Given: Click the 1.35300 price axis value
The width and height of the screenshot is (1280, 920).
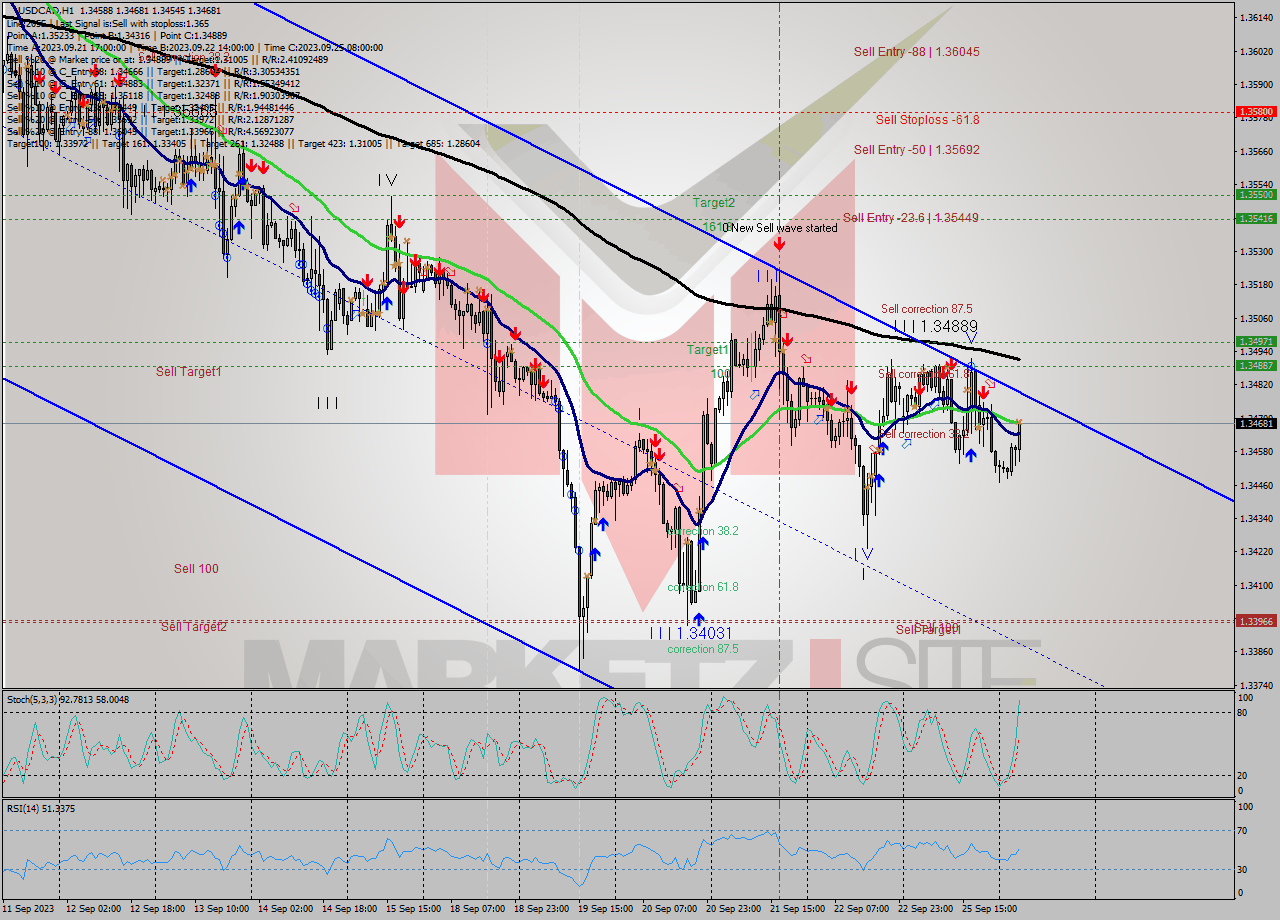Looking at the screenshot, I should click(x=1255, y=251).
